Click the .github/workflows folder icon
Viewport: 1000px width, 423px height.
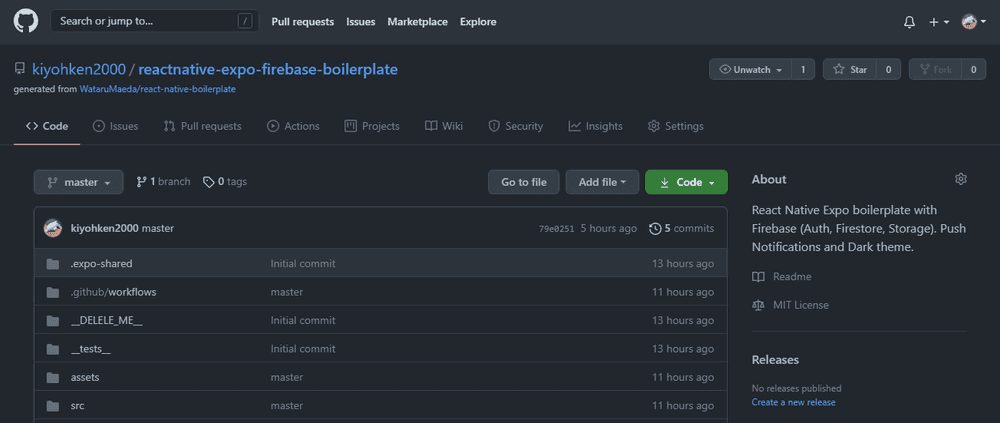tap(53, 292)
